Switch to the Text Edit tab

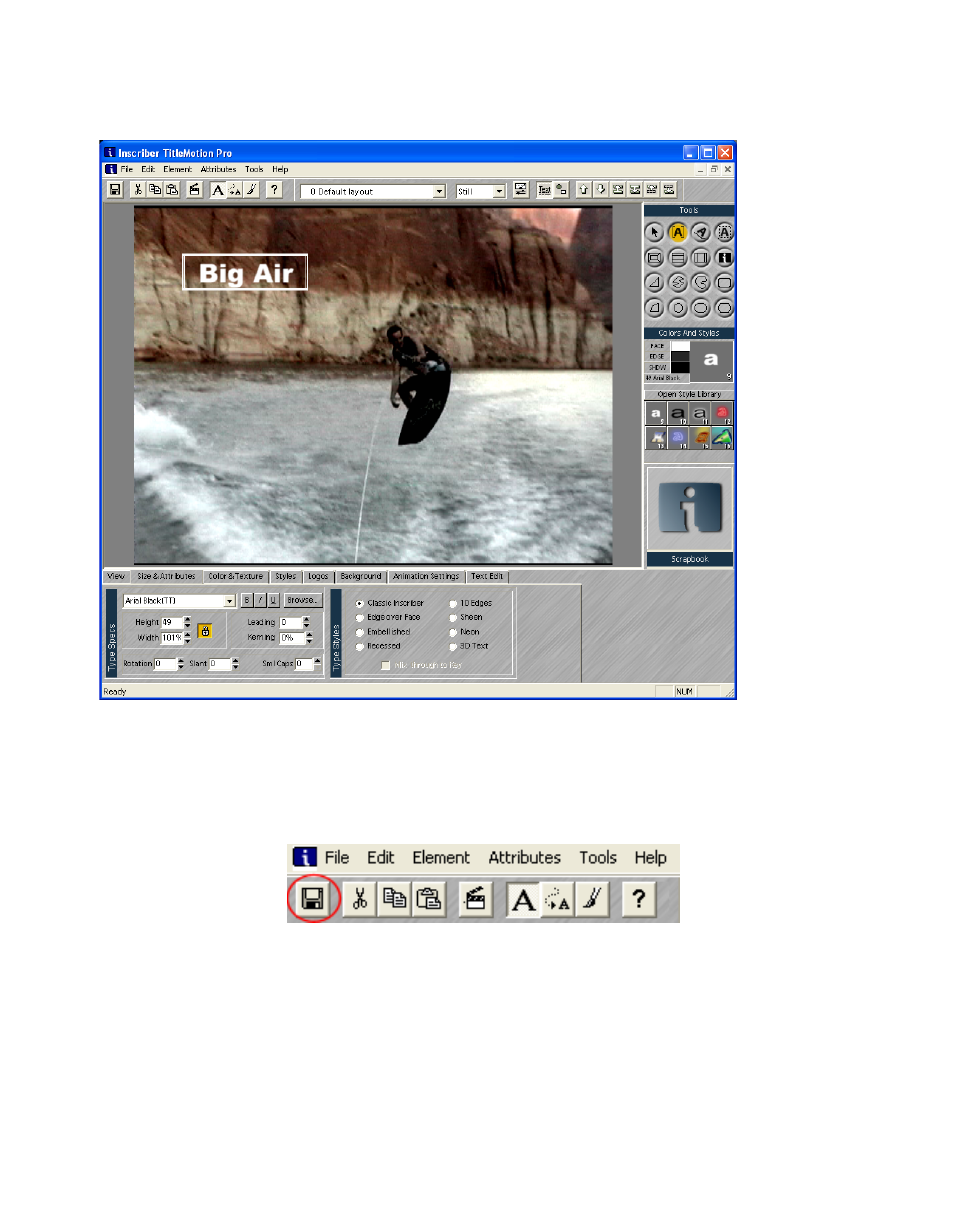pos(488,577)
